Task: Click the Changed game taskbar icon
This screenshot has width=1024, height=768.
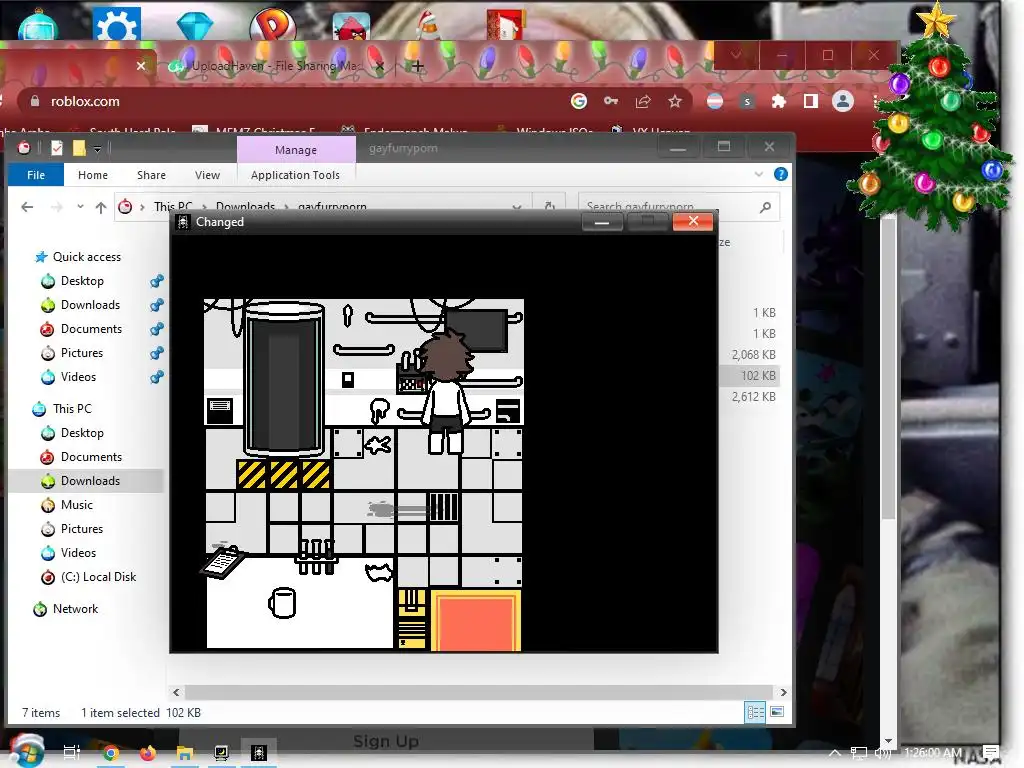Action: [259, 753]
